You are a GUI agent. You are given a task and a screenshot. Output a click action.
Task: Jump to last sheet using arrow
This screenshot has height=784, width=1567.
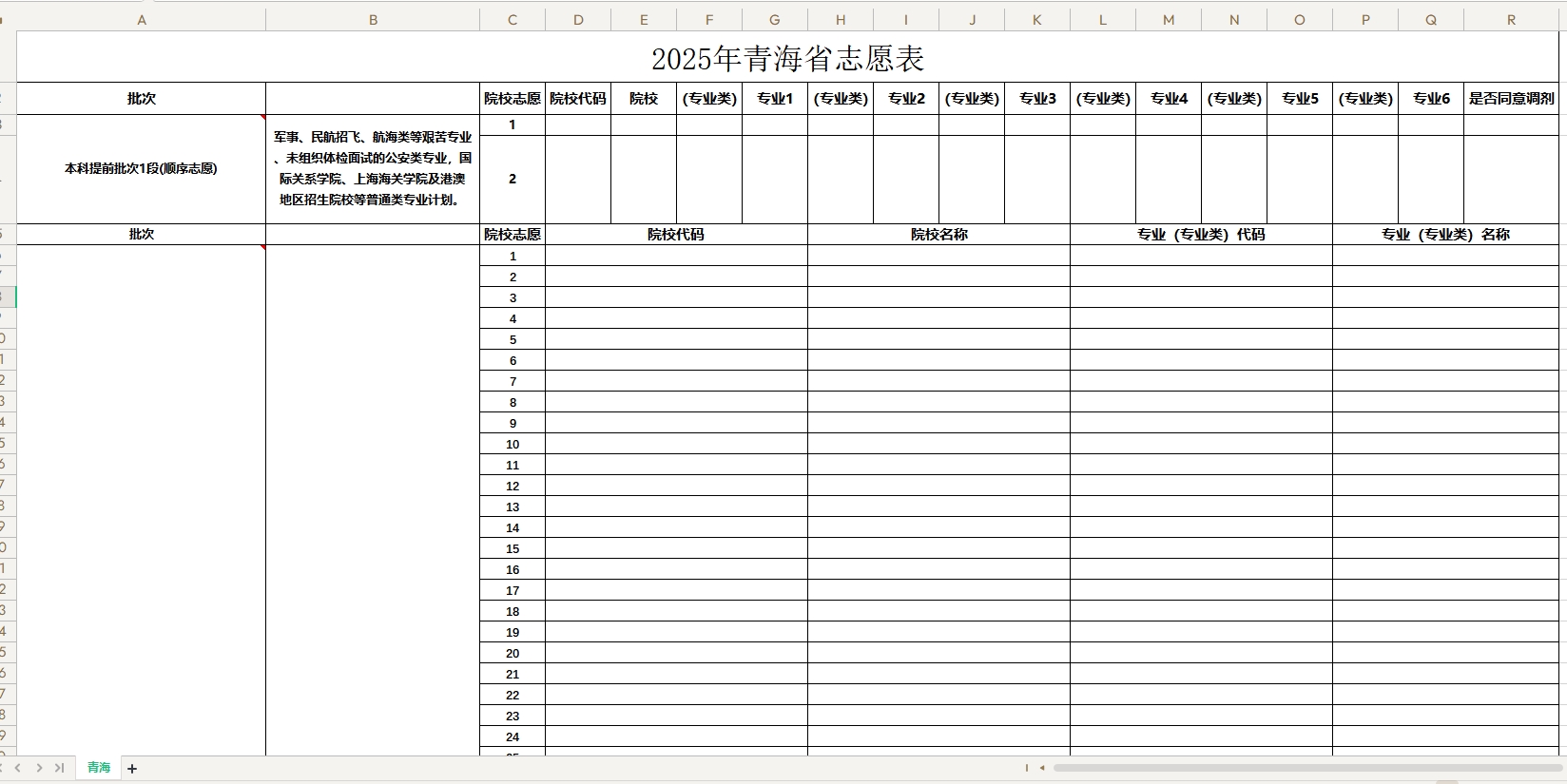point(59,768)
